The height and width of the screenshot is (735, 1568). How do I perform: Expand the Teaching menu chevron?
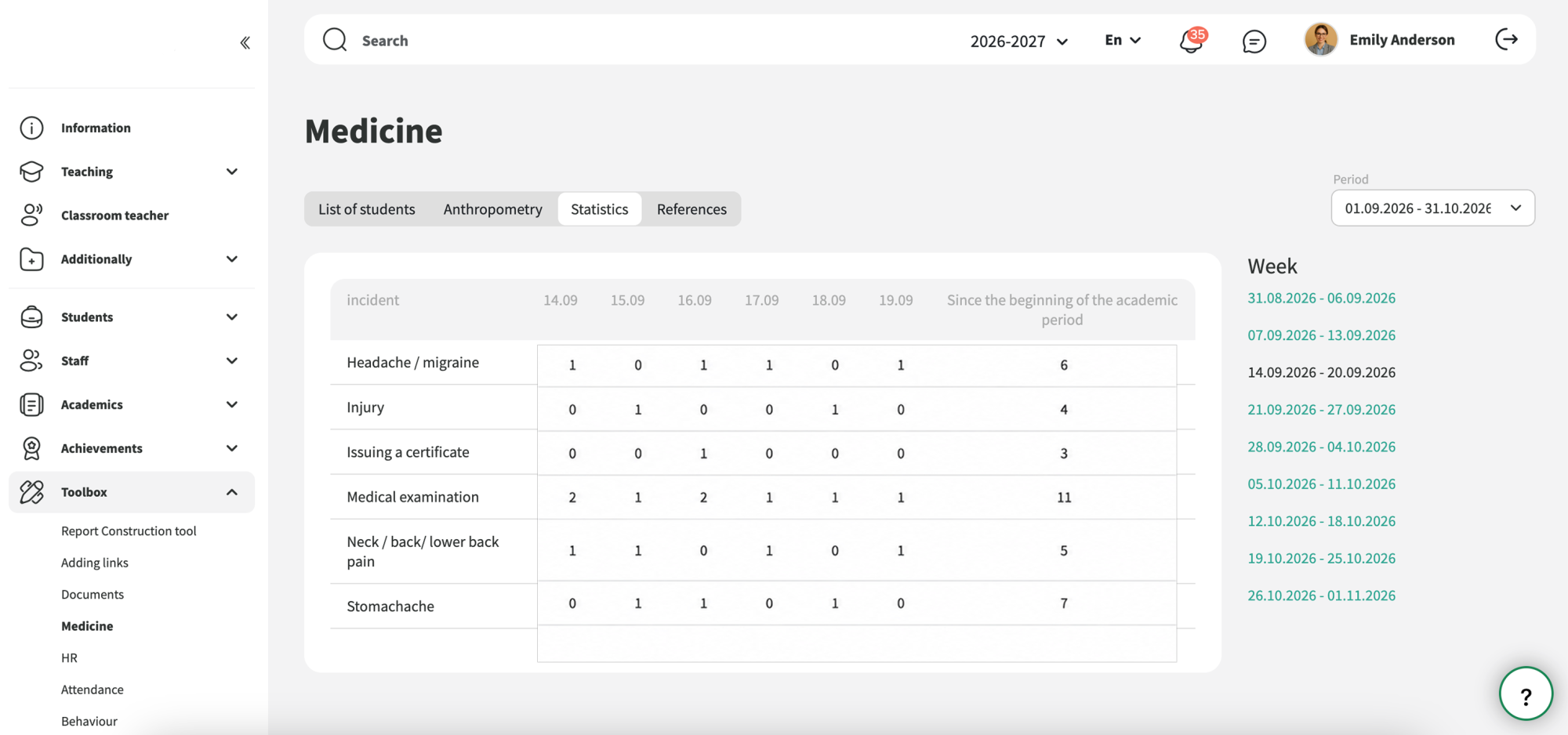point(232,172)
